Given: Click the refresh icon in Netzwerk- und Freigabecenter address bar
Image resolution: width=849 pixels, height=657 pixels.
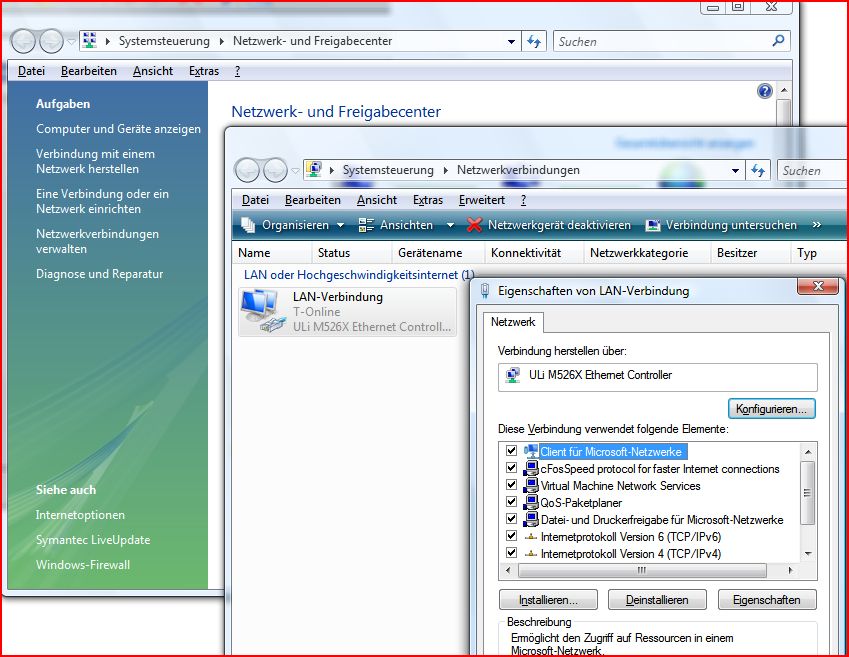Looking at the screenshot, I should point(534,41).
